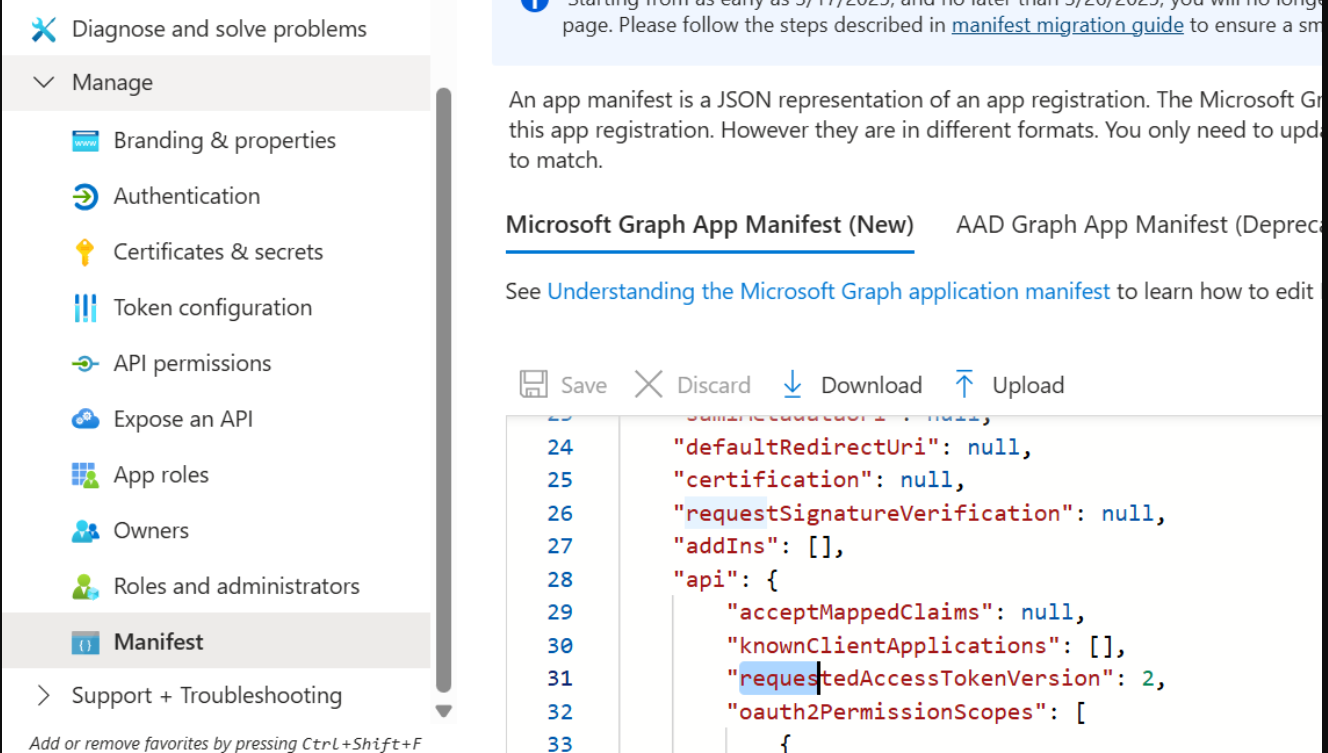Screen dimensions: 1328x753
Task: Click the Branding & properties icon
Action: coord(86,141)
